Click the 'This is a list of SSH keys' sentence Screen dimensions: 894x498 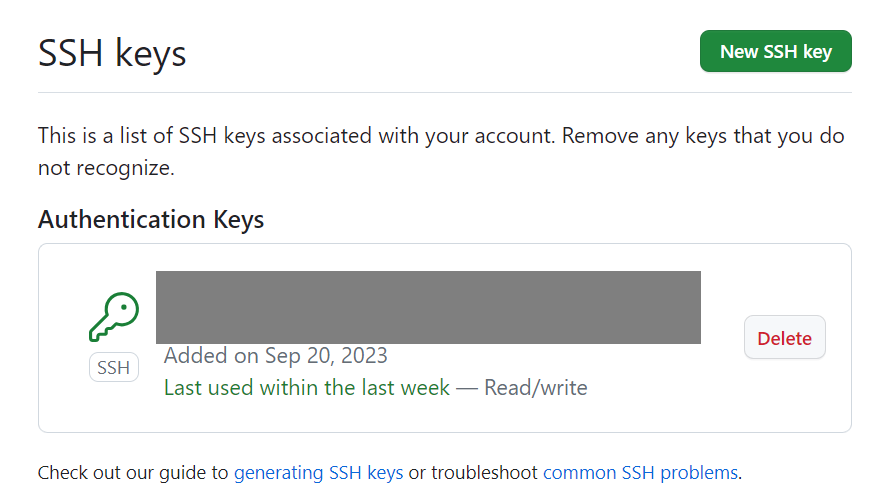click(140, 135)
